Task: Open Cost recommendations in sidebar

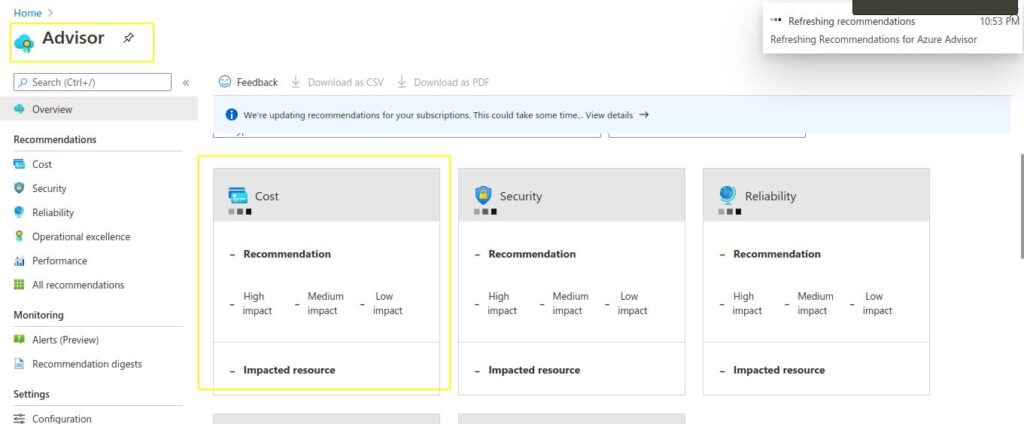Action: [x=42, y=164]
